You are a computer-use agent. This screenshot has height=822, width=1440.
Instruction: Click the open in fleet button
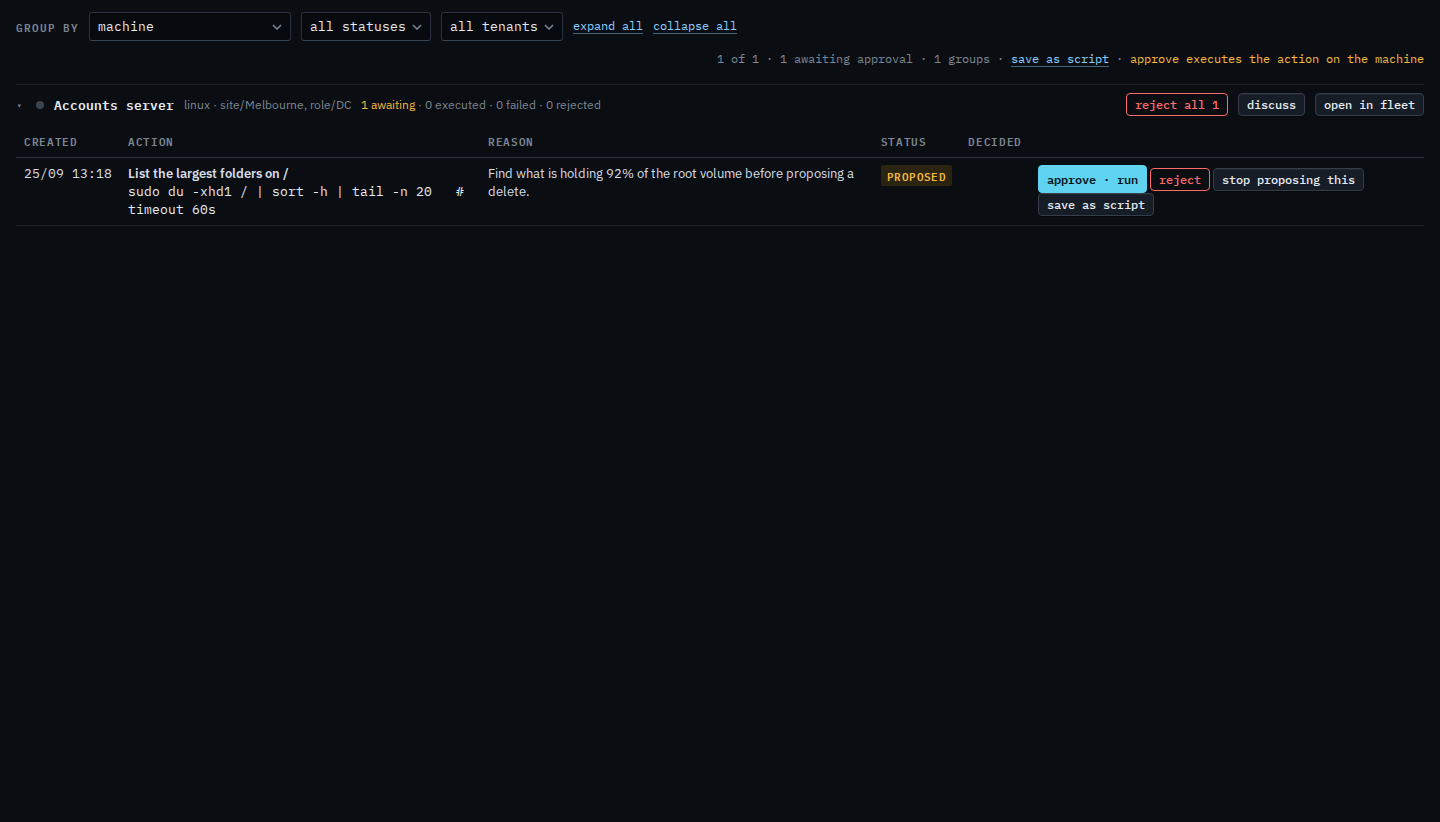[x=1369, y=105]
